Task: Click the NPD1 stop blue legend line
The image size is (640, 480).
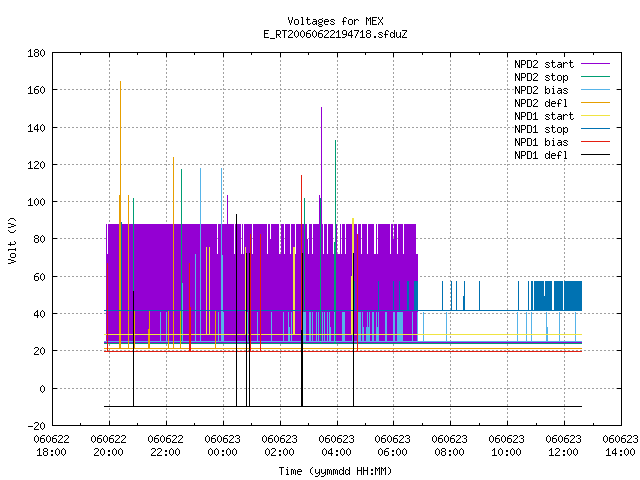Action: pos(595,129)
